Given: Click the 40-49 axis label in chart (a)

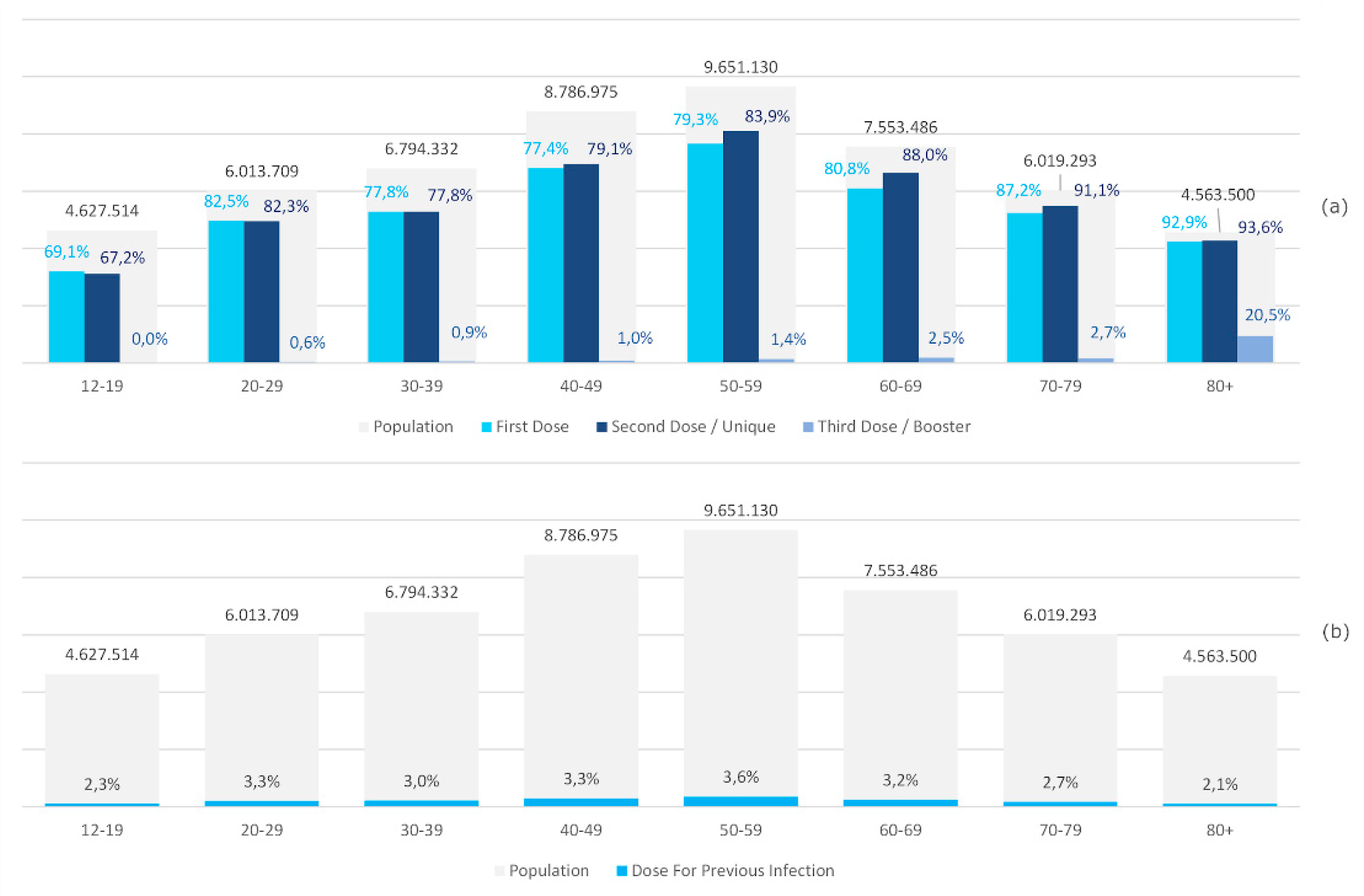Looking at the screenshot, I should click(581, 386).
